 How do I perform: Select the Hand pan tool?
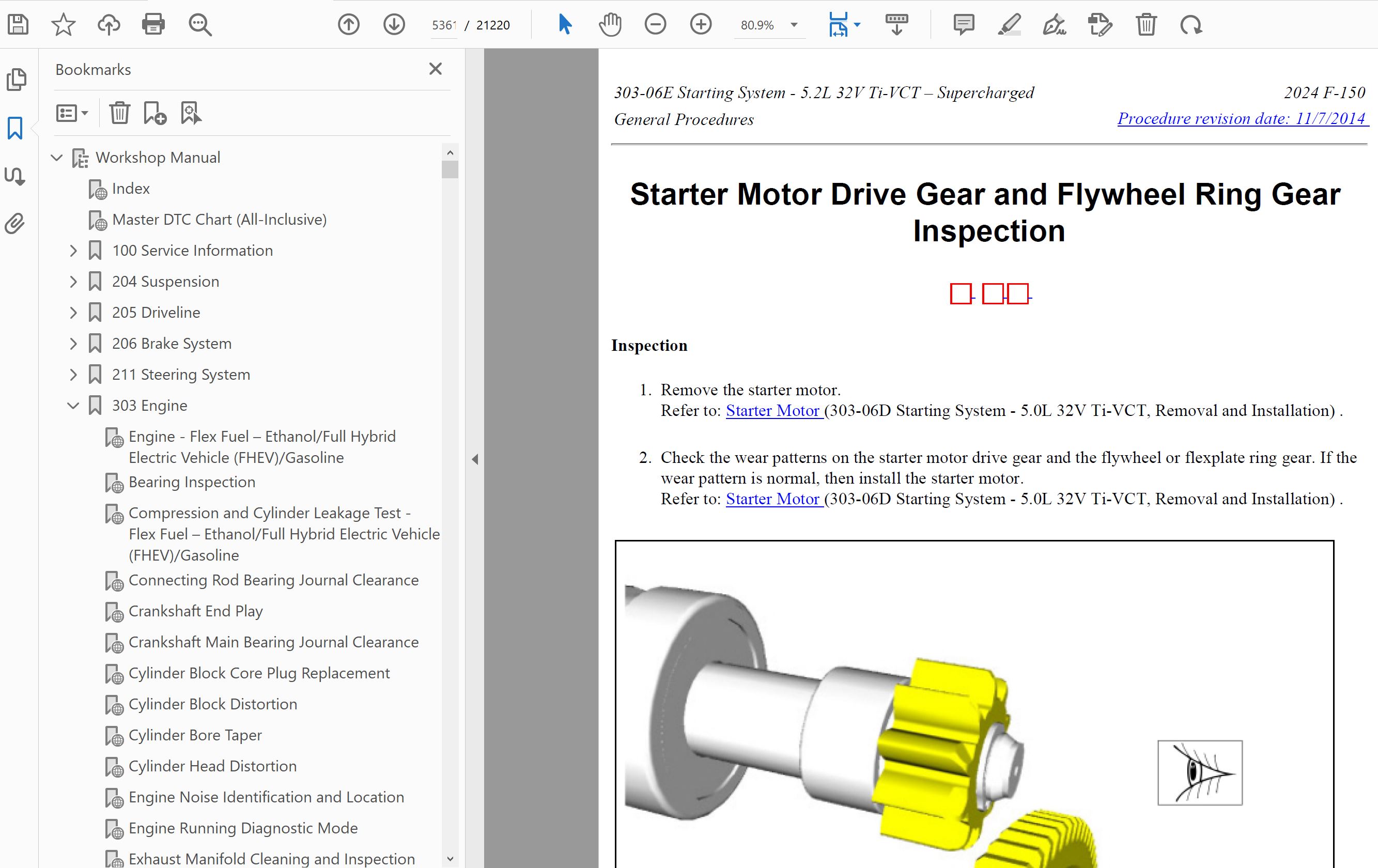tap(610, 25)
